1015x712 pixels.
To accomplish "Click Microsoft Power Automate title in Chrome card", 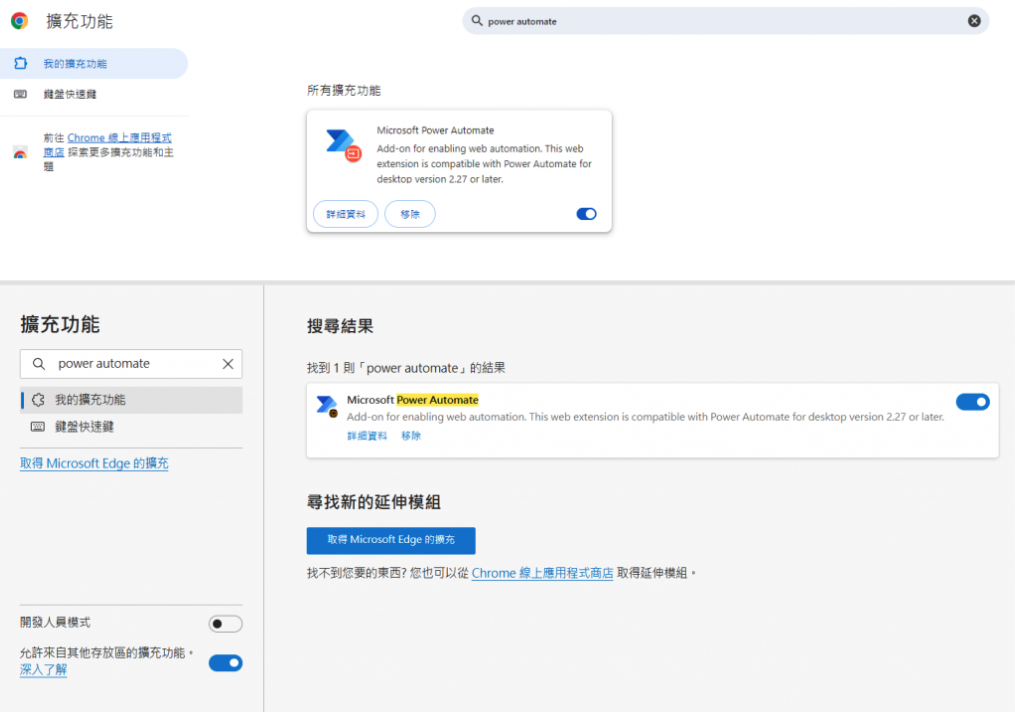I will [x=436, y=130].
